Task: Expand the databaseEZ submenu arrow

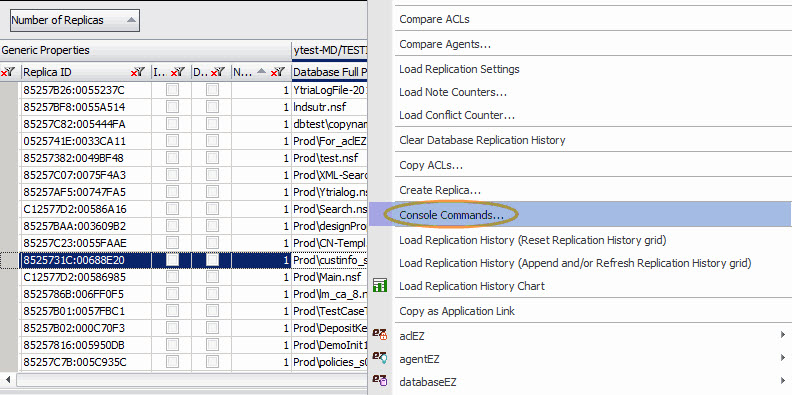Action: pyautogui.click(x=782, y=381)
